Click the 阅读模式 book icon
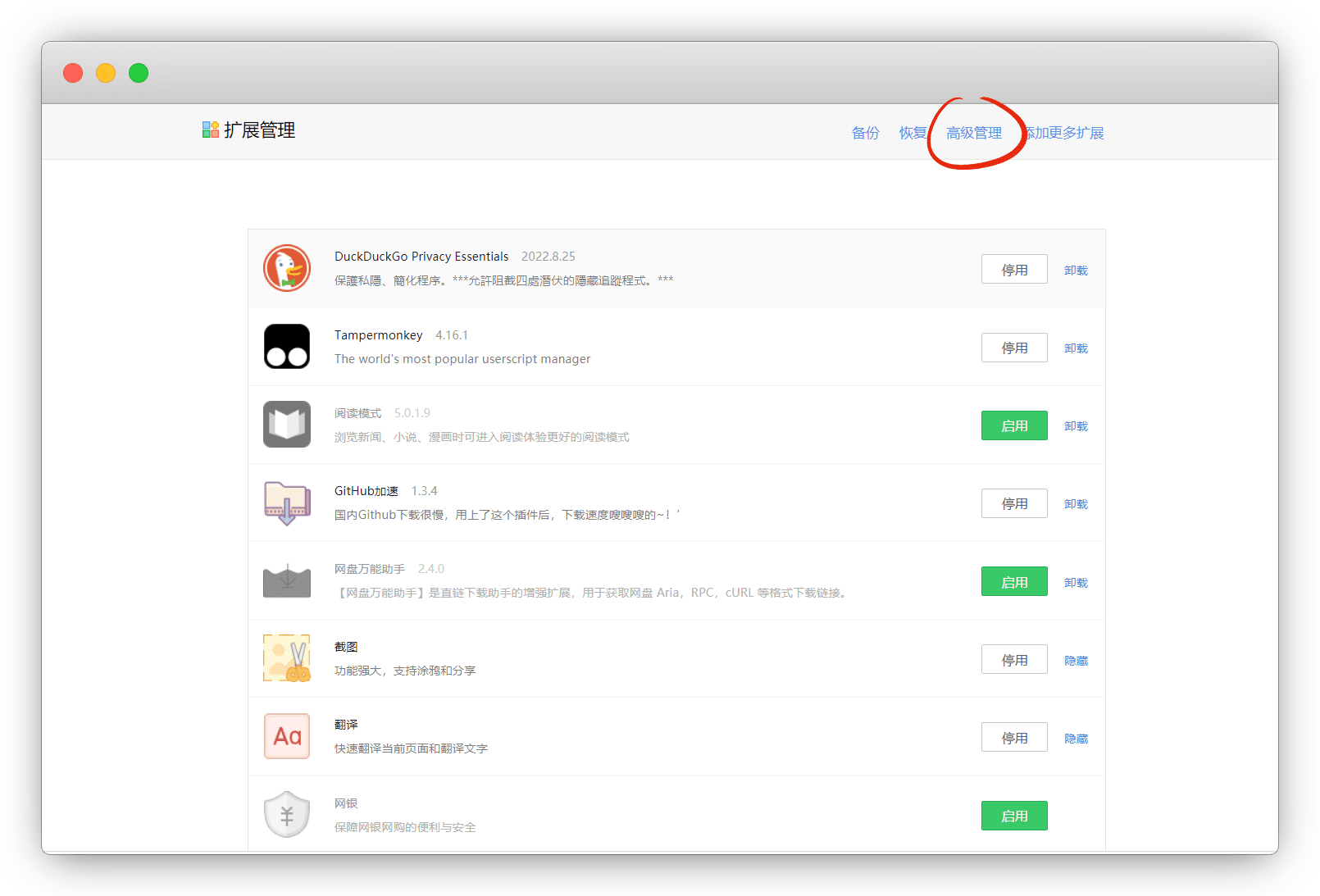The width and height of the screenshot is (1320, 896). pos(286,424)
